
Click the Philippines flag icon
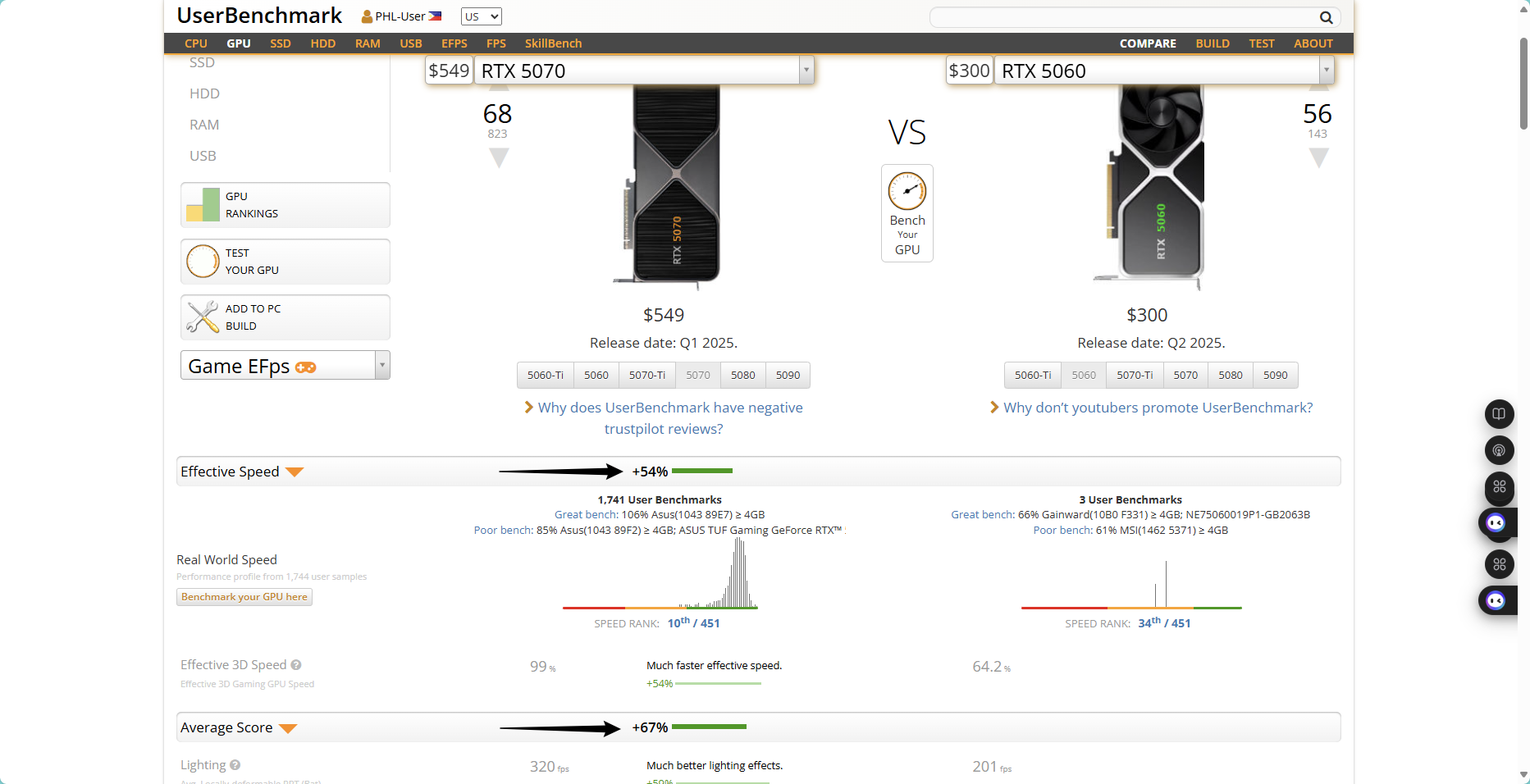435,16
